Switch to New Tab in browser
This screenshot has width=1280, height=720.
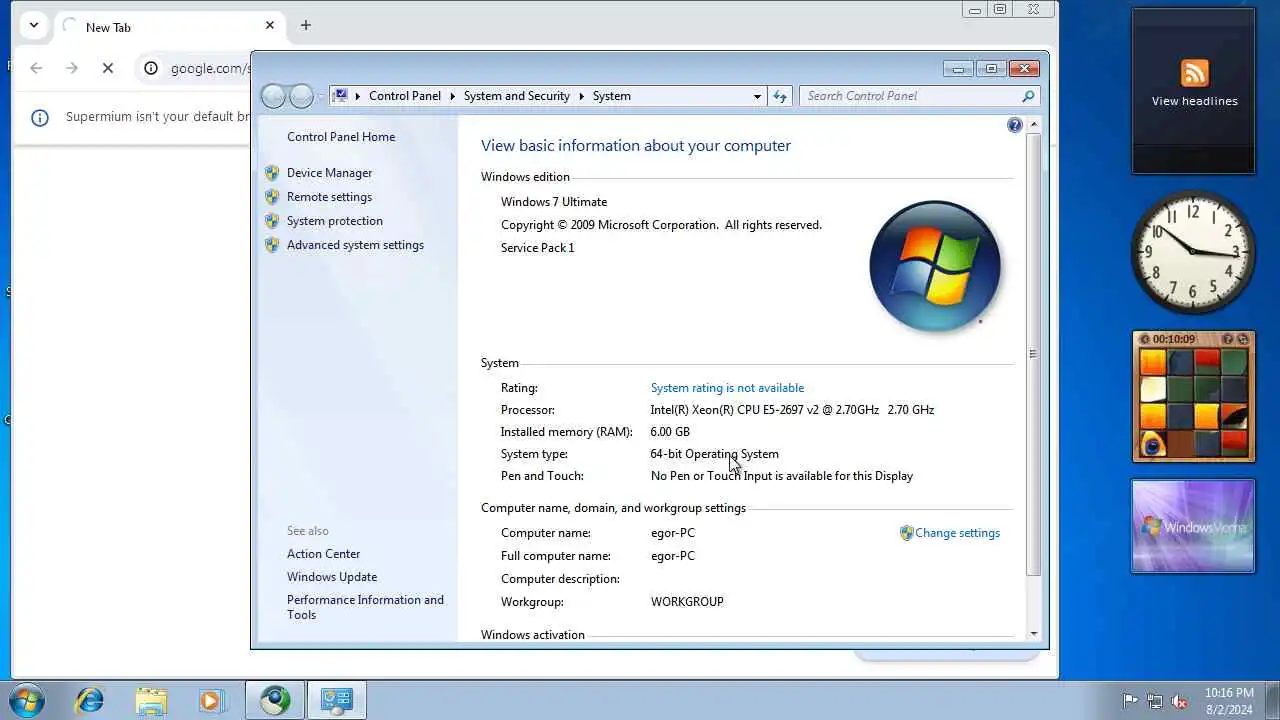[168, 27]
